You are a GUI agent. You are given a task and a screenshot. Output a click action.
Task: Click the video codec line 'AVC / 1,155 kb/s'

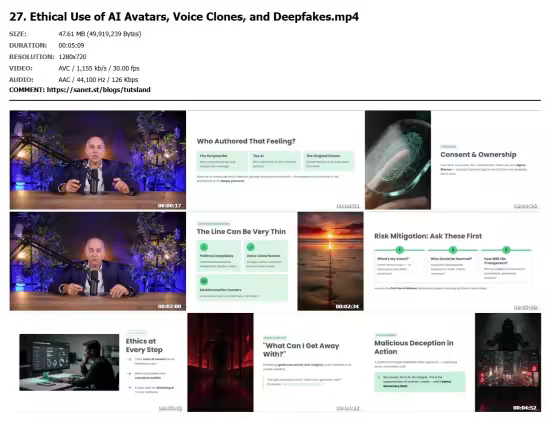(x=99, y=68)
